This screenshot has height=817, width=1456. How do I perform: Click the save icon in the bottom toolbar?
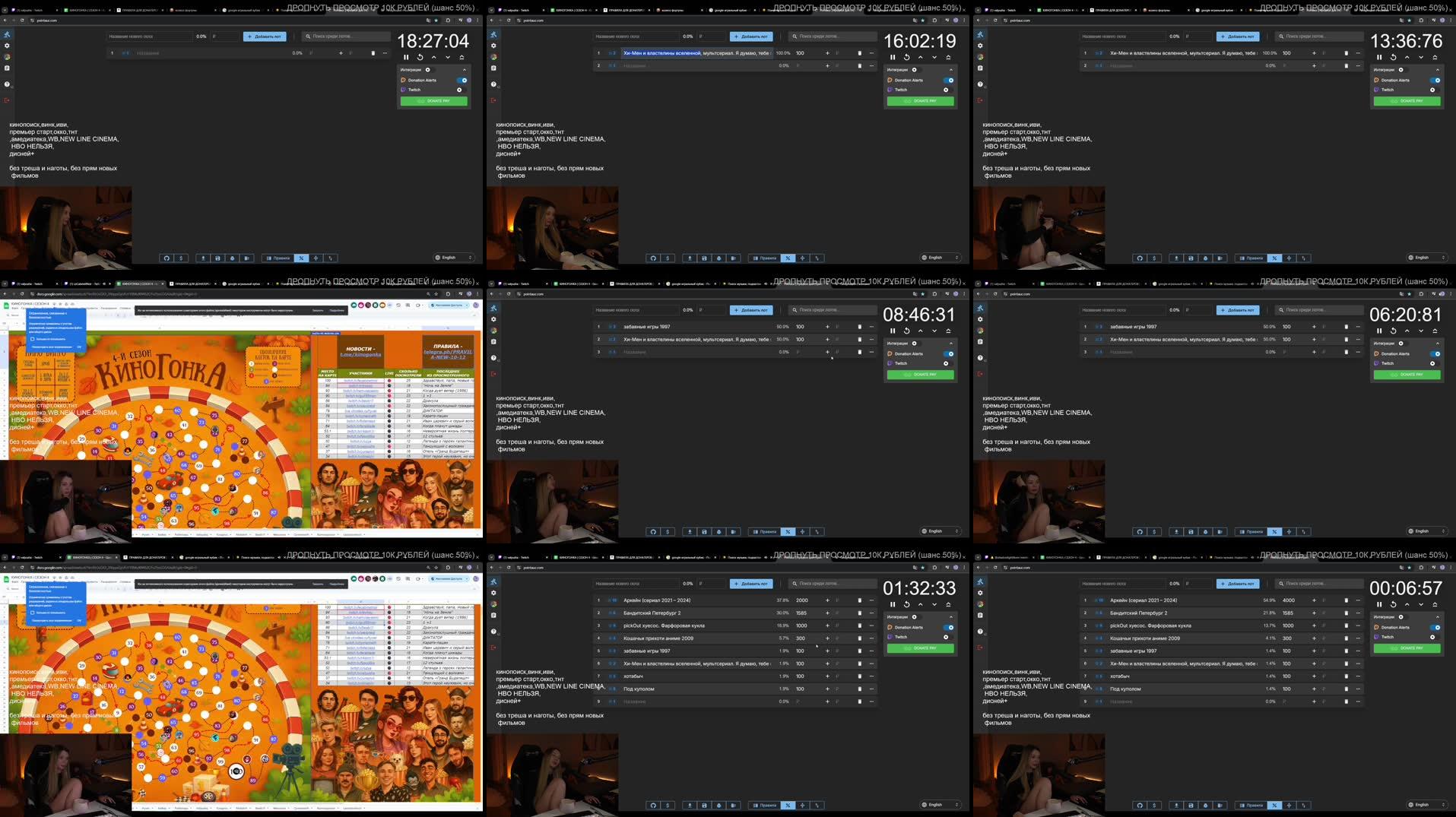[x=704, y=805]
